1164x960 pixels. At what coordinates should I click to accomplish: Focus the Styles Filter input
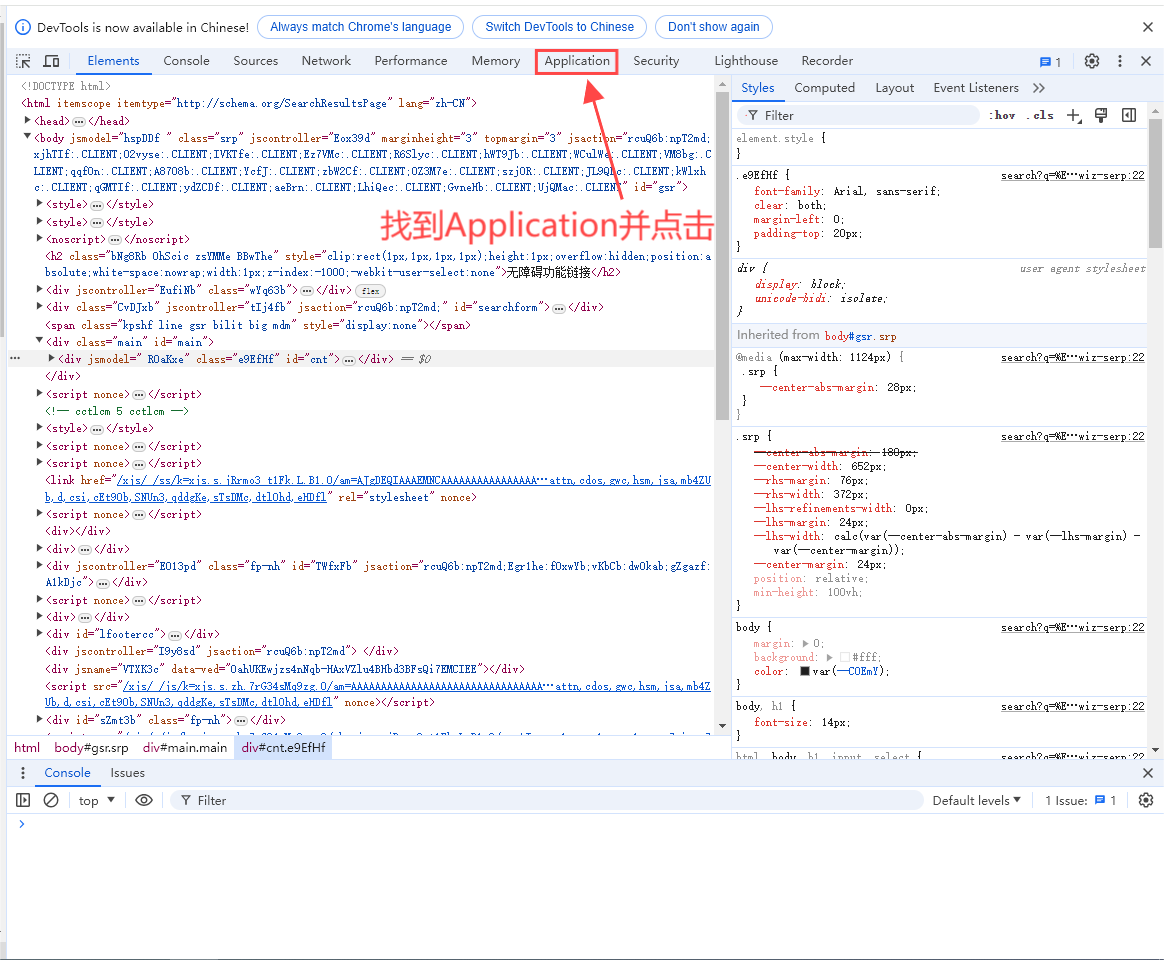click(858, 115)
